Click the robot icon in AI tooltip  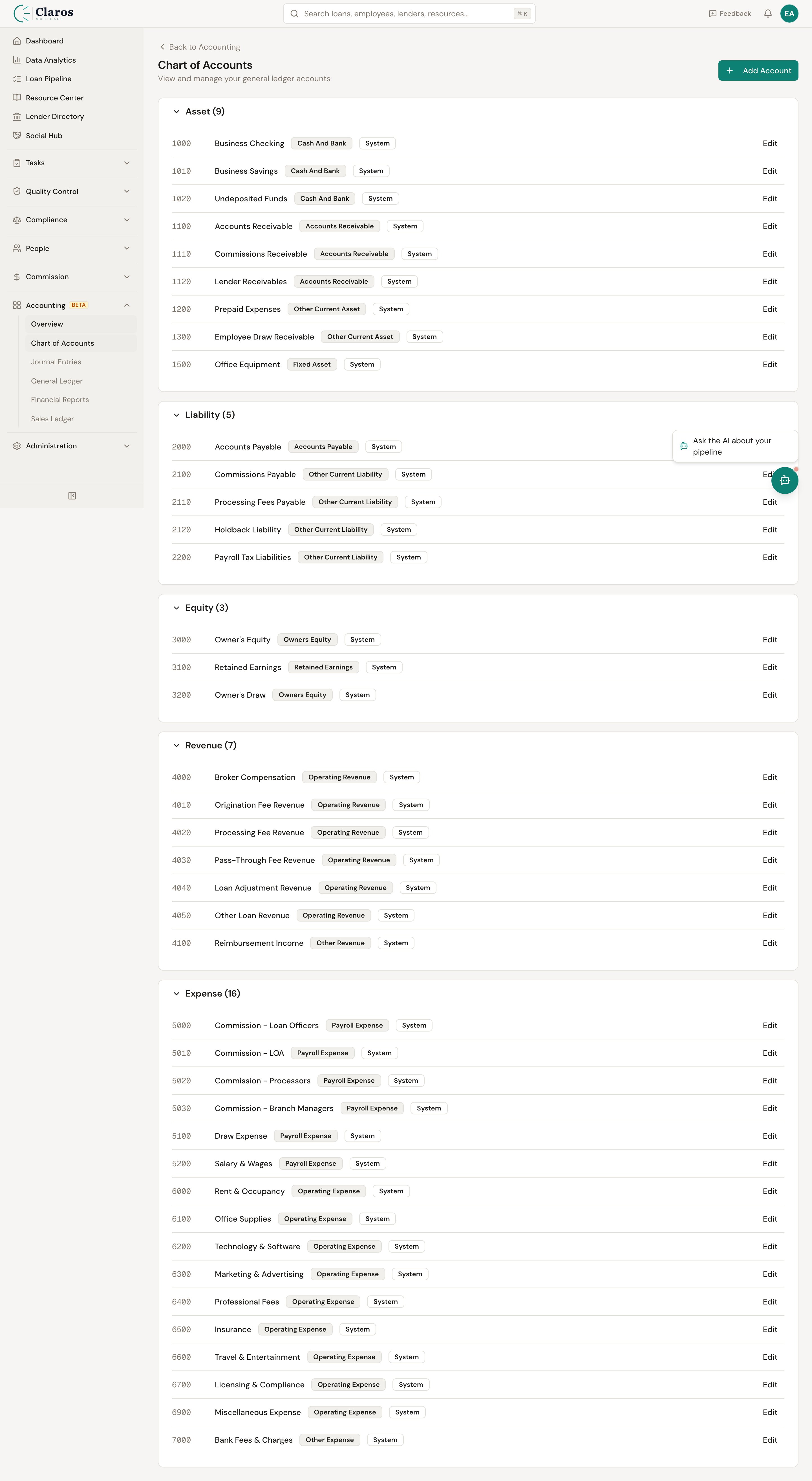pos(684,446)
